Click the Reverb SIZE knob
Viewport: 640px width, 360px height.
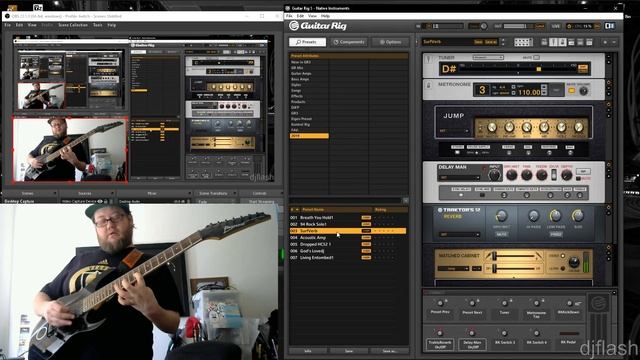pos(578,216)
